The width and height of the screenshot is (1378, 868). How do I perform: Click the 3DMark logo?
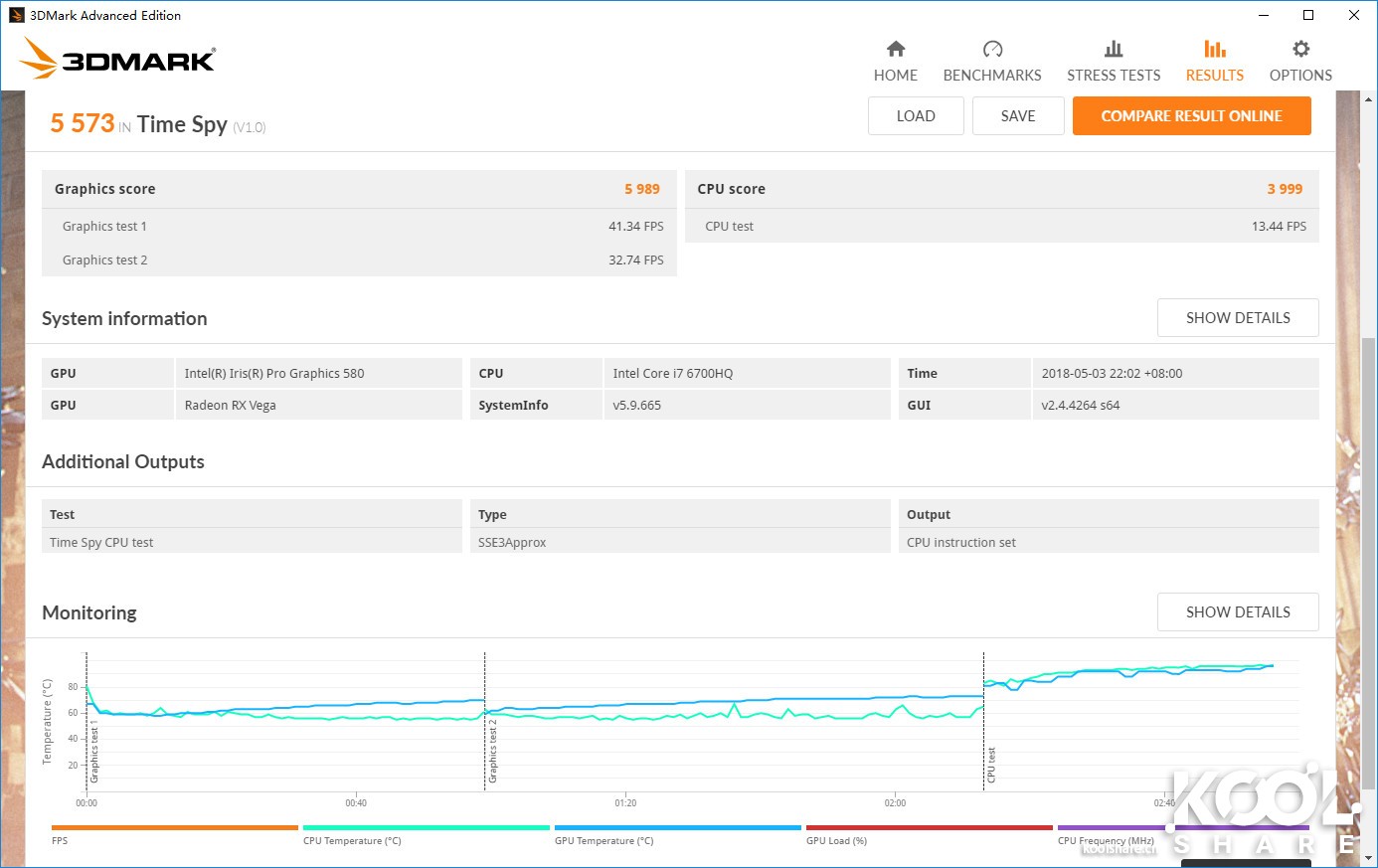[117, 59]
